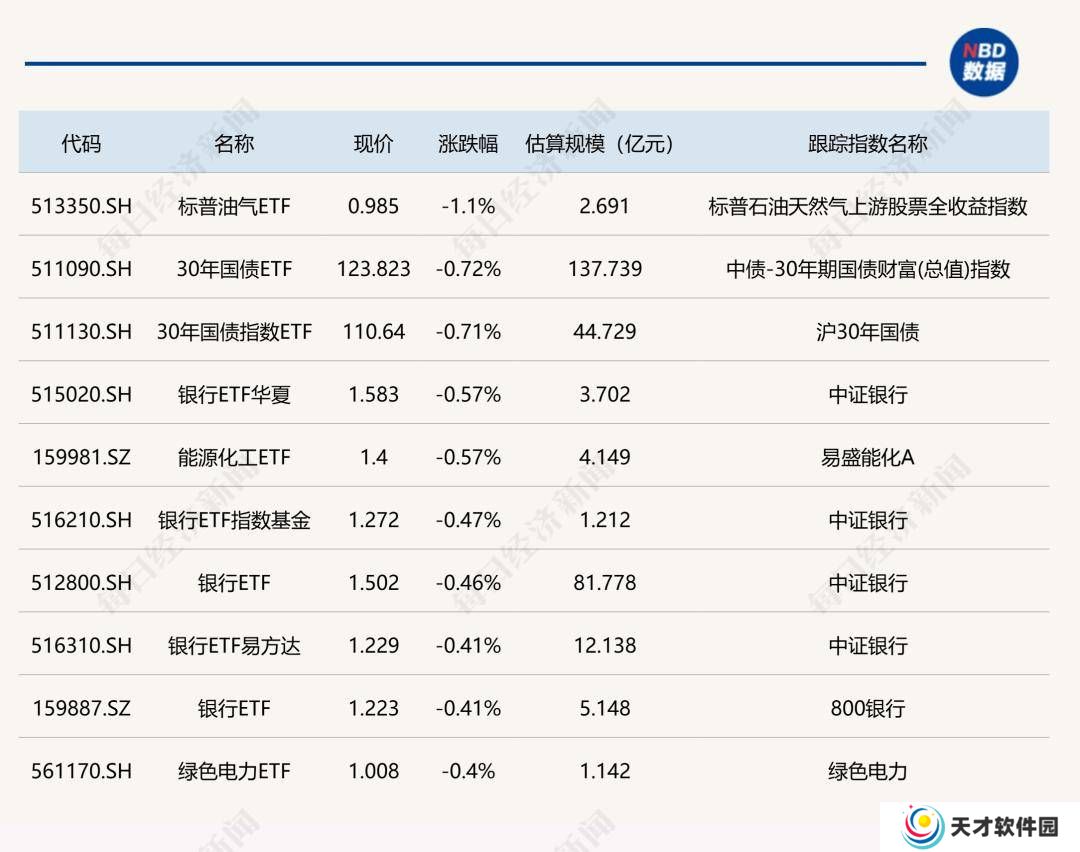
Task: Select code 561170.SH
Action: coord(81,771)
